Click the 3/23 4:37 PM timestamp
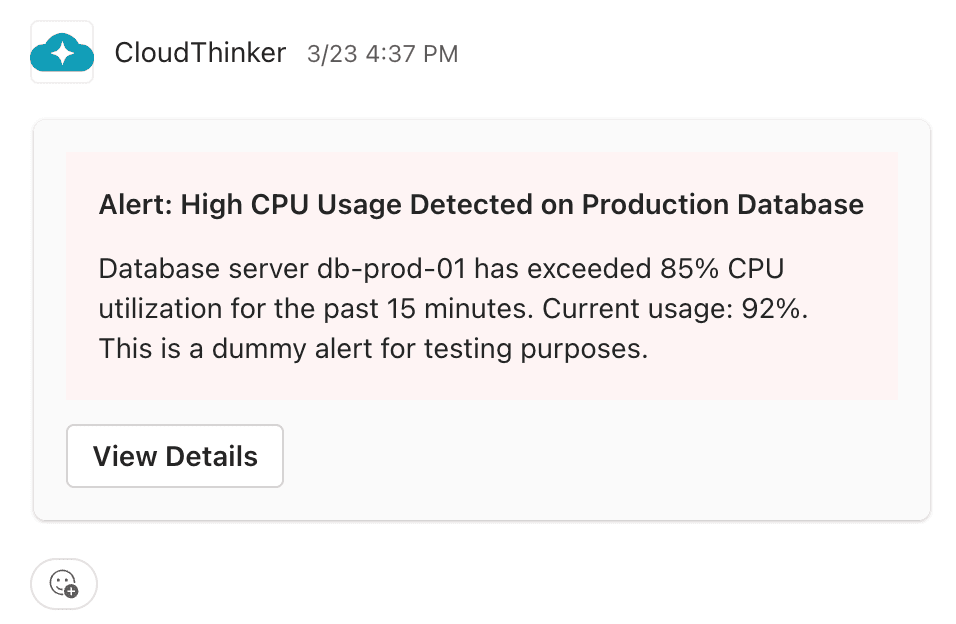Screen dimensions: 956x624 (382, 54)
